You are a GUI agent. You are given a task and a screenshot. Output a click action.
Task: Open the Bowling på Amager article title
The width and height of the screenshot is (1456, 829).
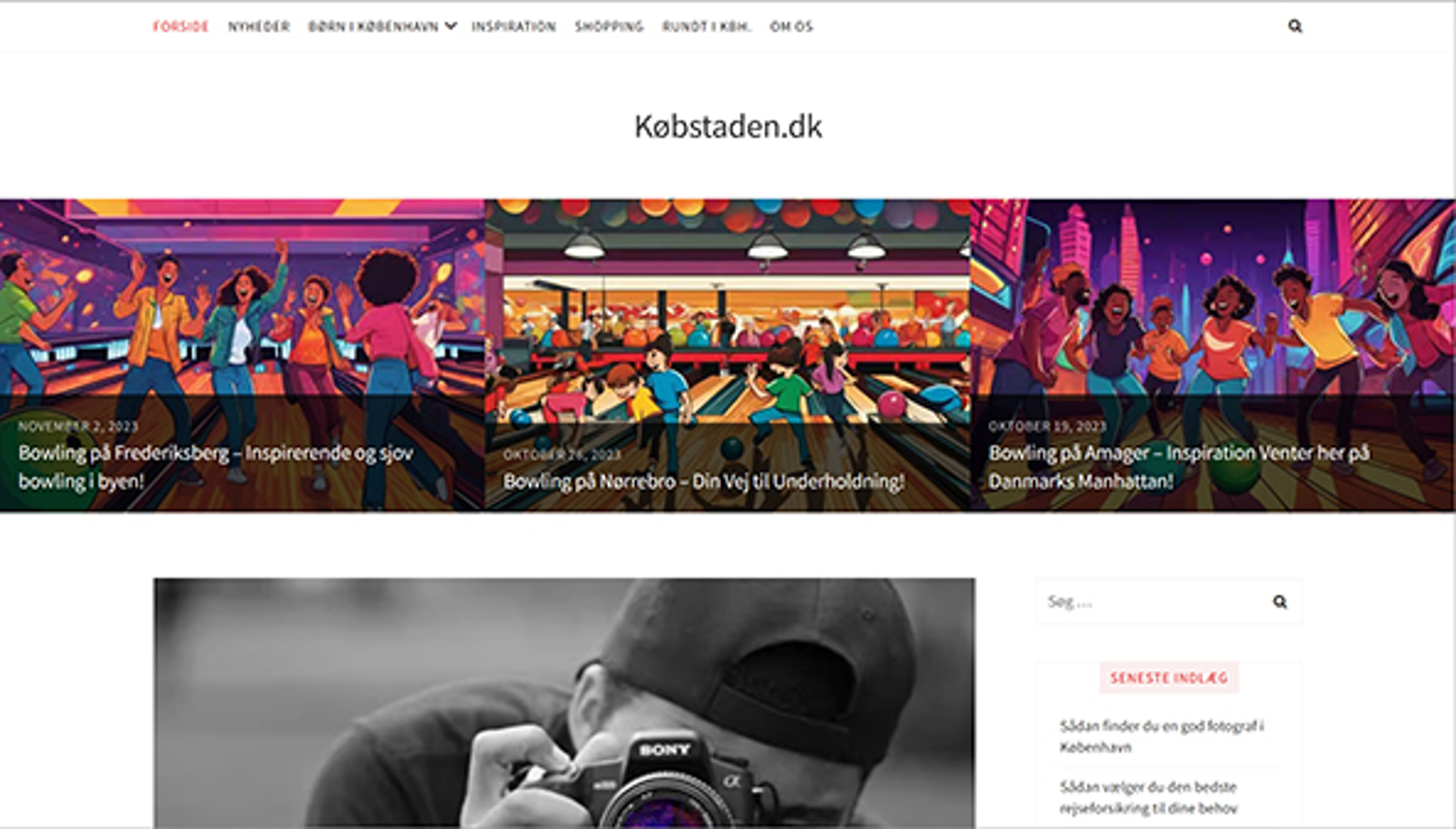(x=1179, y=467)
